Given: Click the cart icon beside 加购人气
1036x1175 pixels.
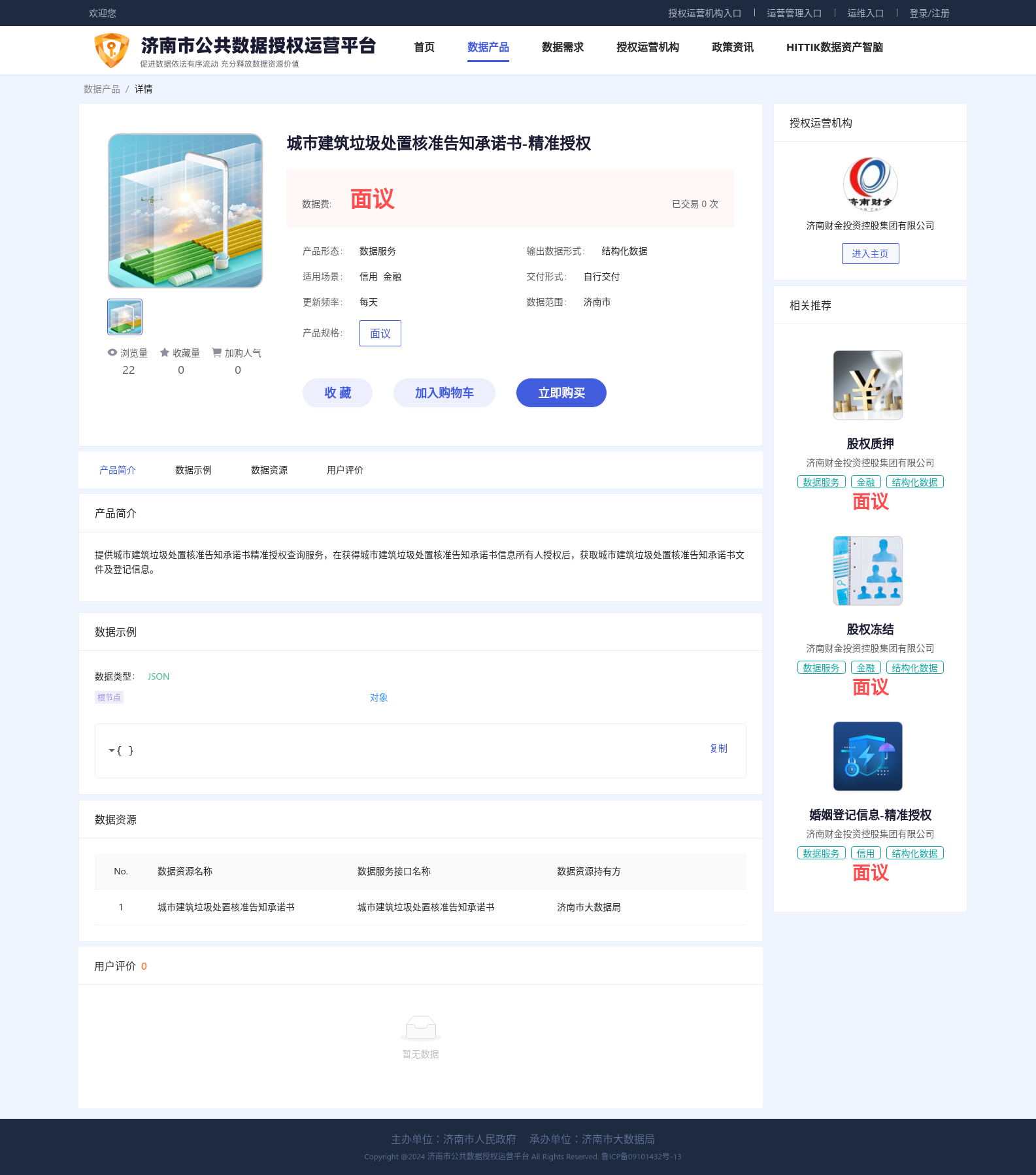Looking at the screenshot, I should pyautogui.click(x=216, y=352).
